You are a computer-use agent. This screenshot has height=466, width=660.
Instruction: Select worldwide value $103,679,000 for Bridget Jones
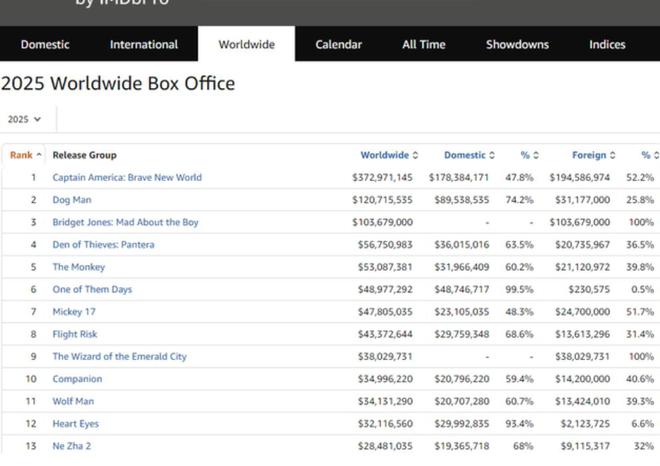click(383, 222)
